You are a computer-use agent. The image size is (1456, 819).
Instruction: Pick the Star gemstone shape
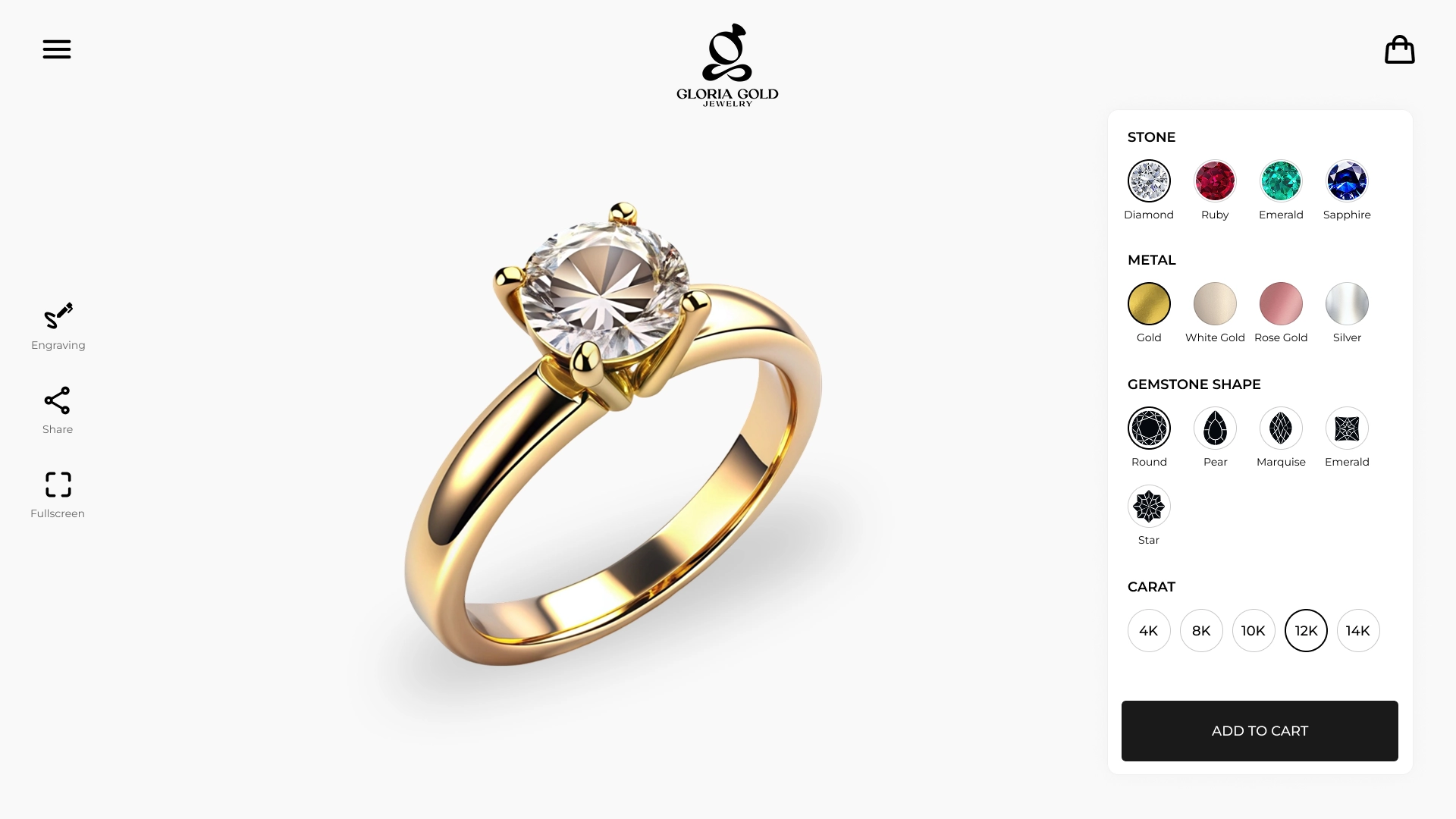pos(1149,507)
